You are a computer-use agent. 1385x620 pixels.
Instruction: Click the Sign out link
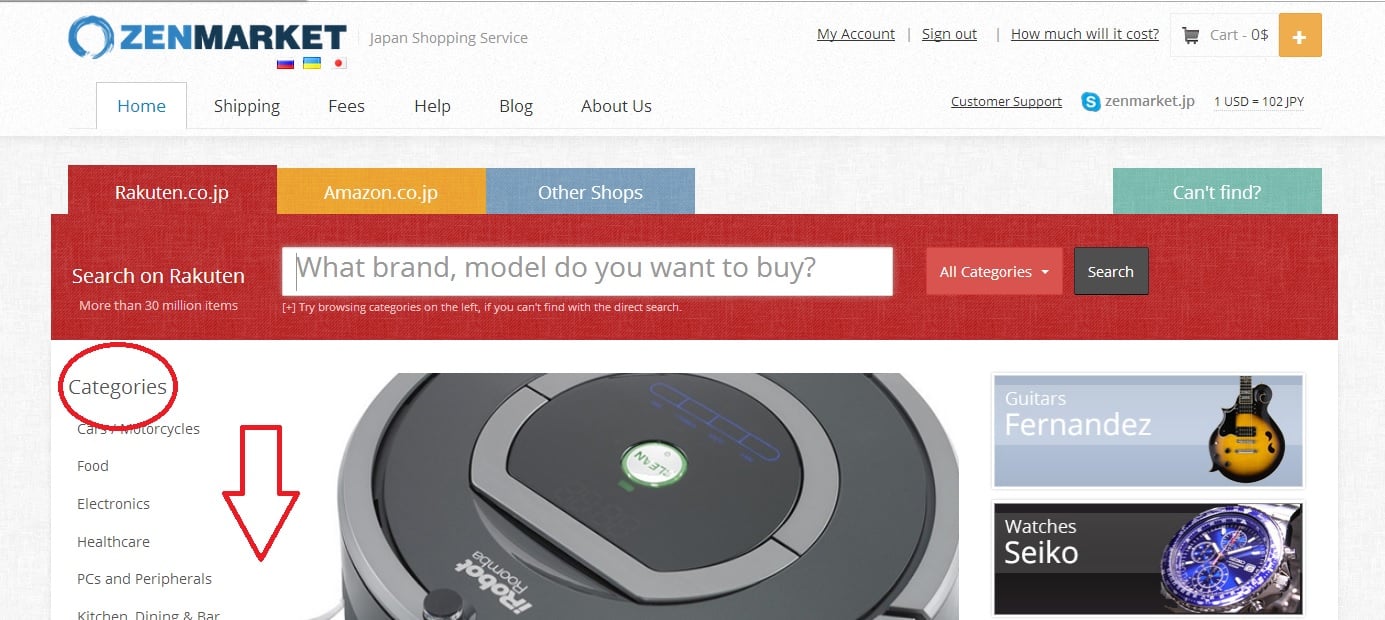coord(949,34)
